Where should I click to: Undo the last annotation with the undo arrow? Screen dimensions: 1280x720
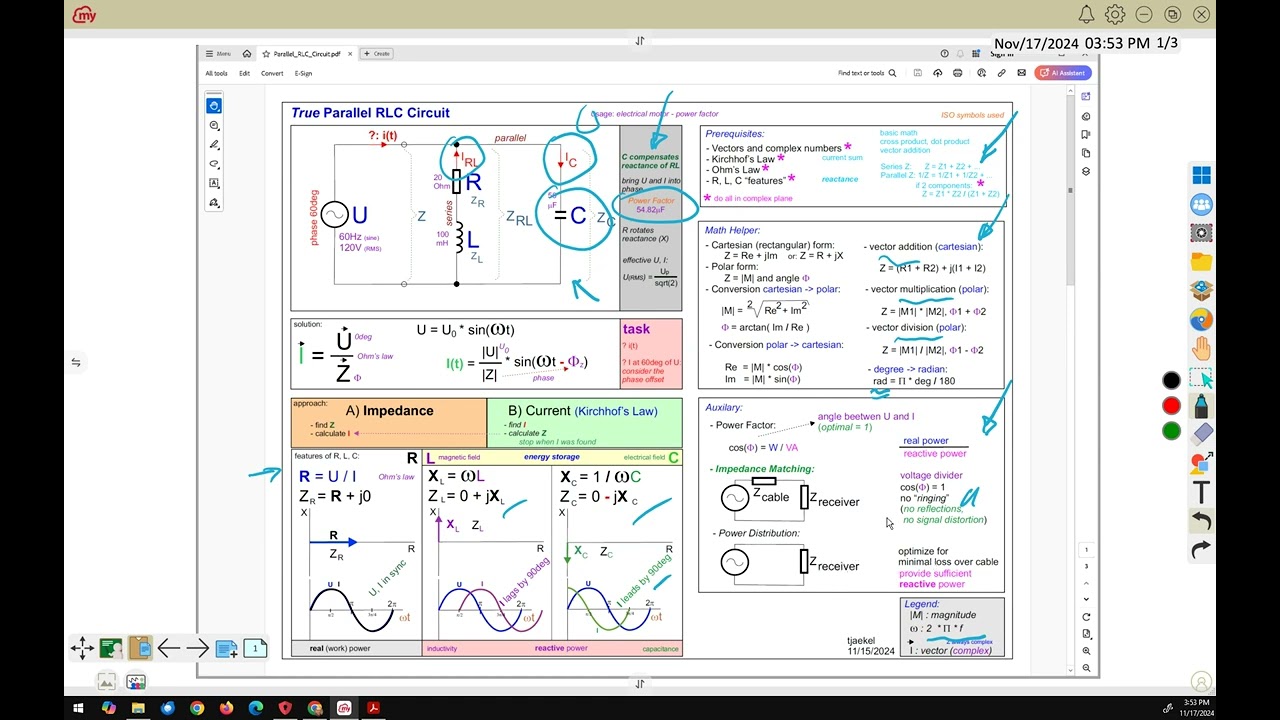[x=1201, y=521]
